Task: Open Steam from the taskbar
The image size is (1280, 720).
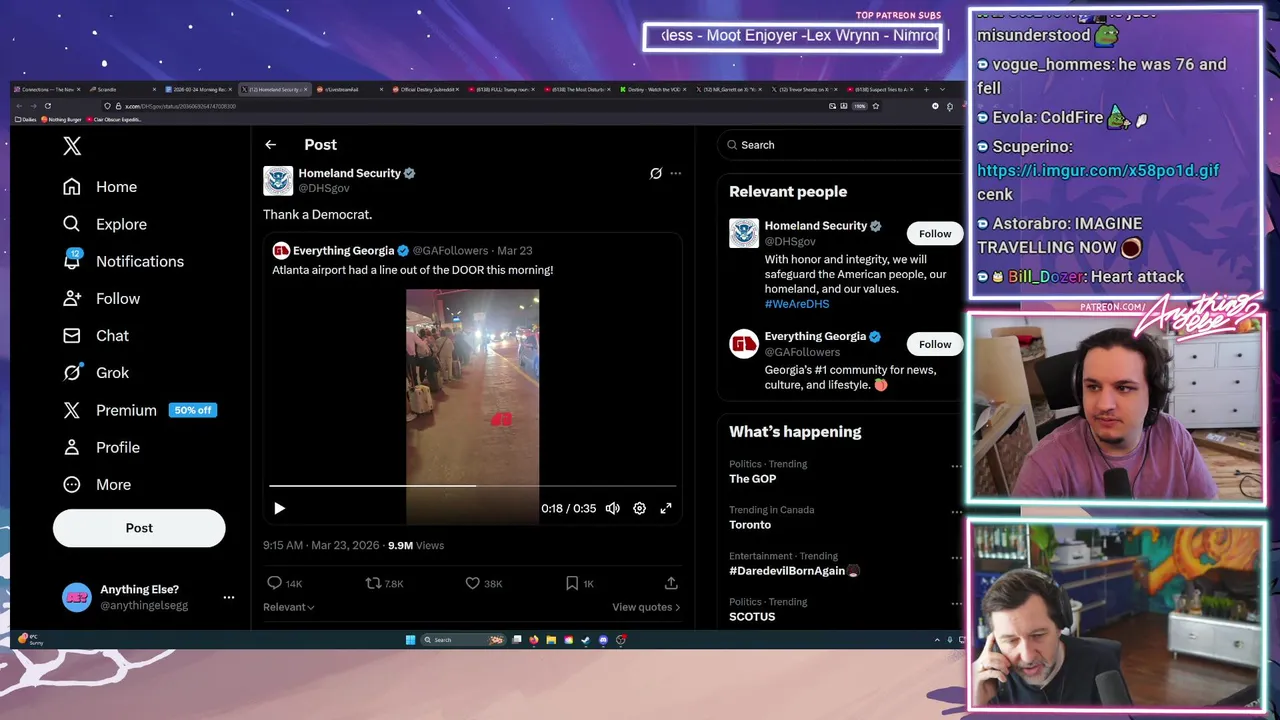Action: coord(586,639)
